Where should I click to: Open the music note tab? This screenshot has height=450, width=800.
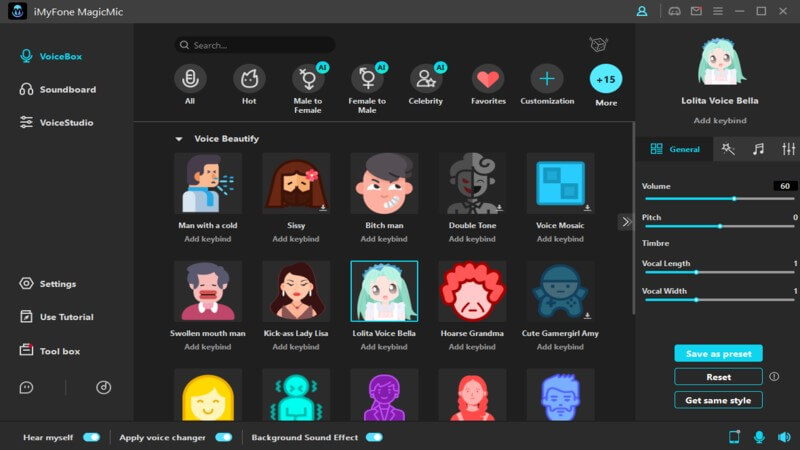tap(759, 149)
